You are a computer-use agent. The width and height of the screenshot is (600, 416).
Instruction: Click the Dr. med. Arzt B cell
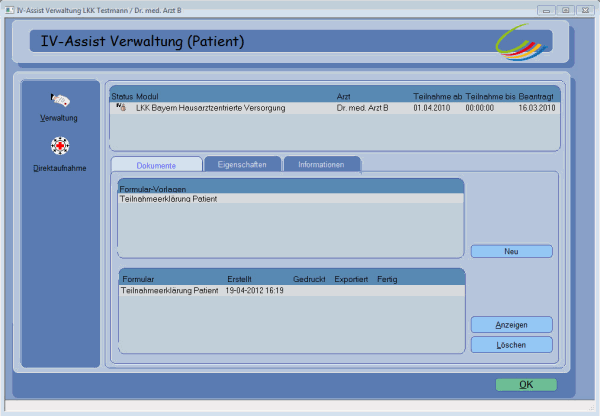tap(362, 108)
